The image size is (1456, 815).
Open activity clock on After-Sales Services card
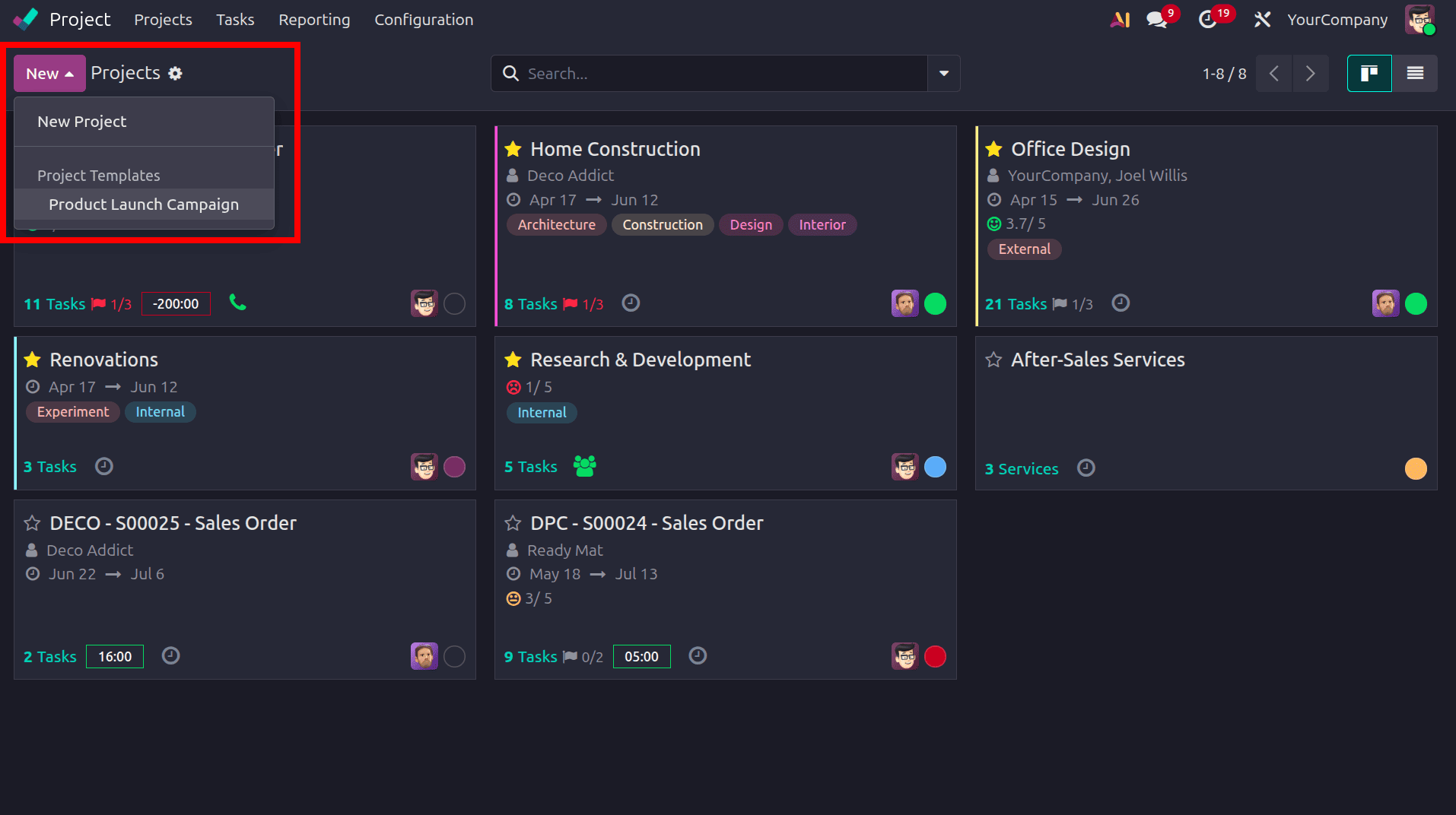tap(1086, 468)
